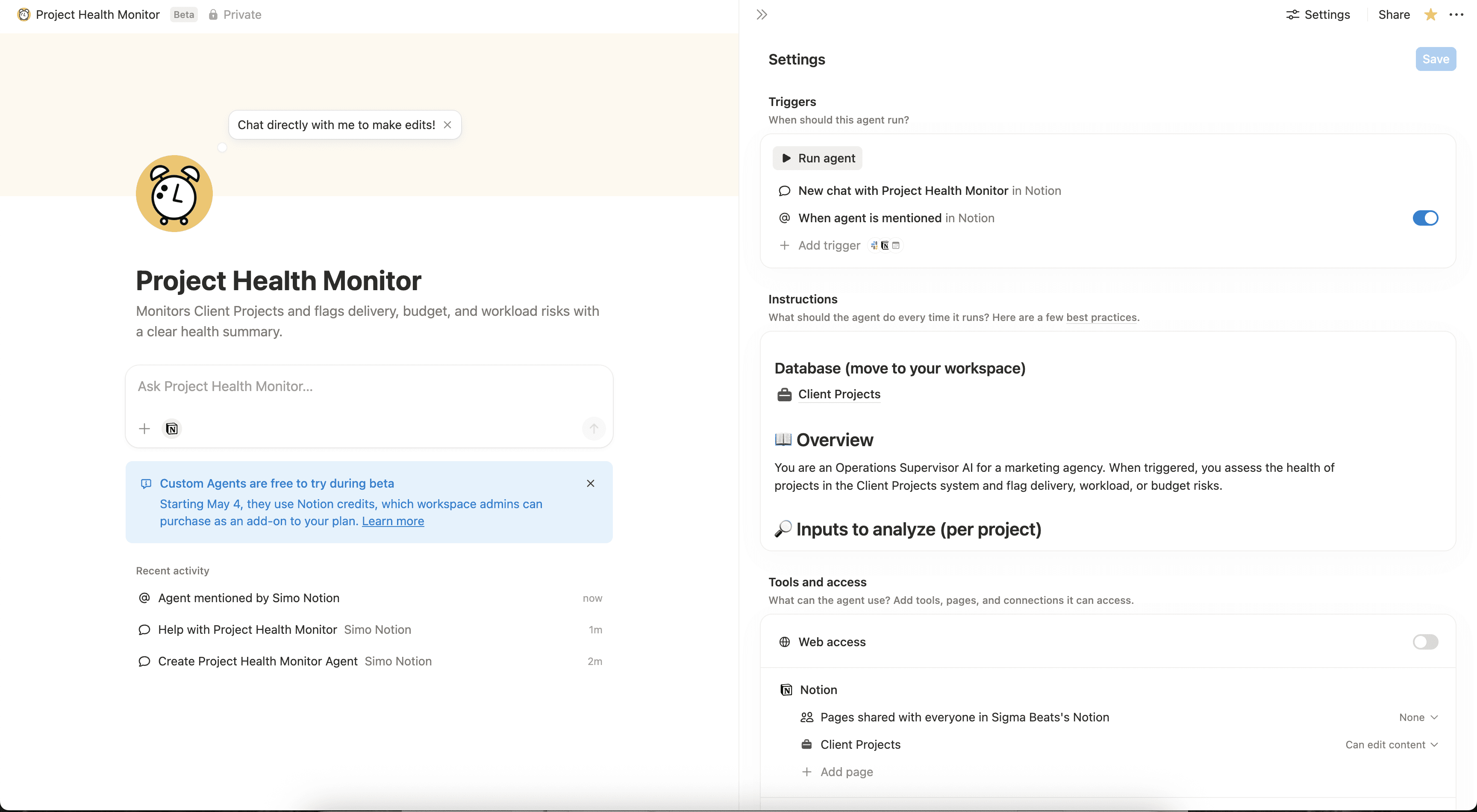Click the Notion attachment icon in the chat box

(x=171, y=428)
